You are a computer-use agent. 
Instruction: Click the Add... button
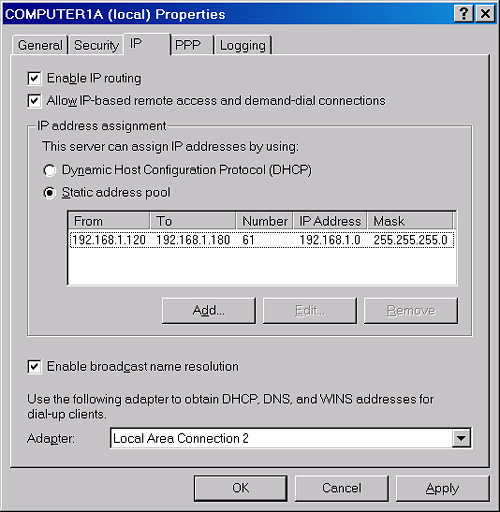pyautogui.click(x=209, y=311)
